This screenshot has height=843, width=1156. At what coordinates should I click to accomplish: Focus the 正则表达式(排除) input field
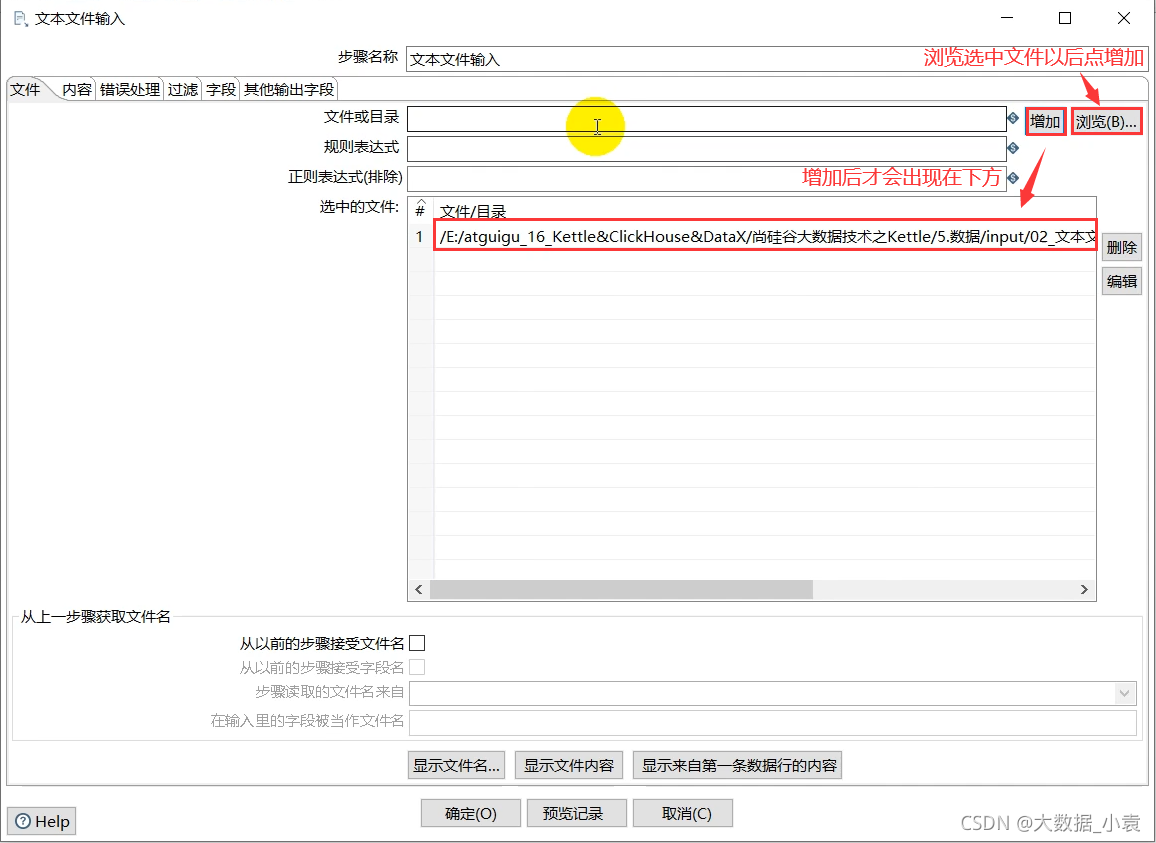pos(706,178)
